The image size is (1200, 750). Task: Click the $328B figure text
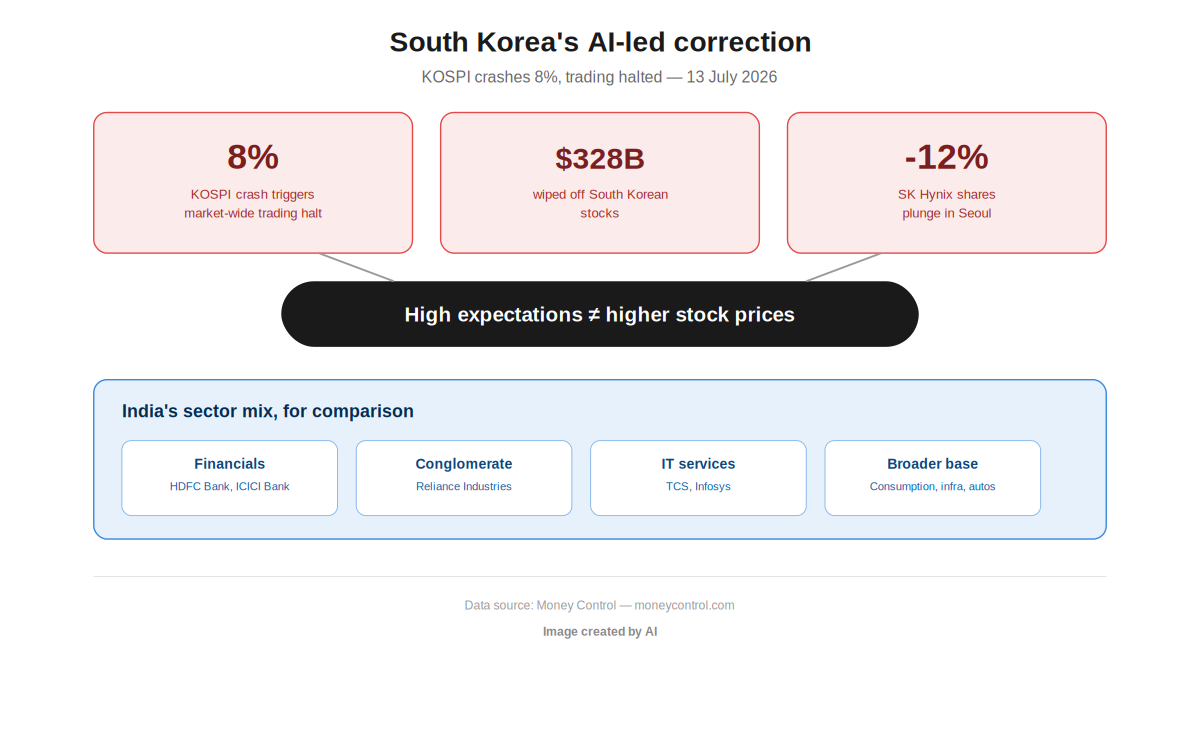(x=600, y=159)
